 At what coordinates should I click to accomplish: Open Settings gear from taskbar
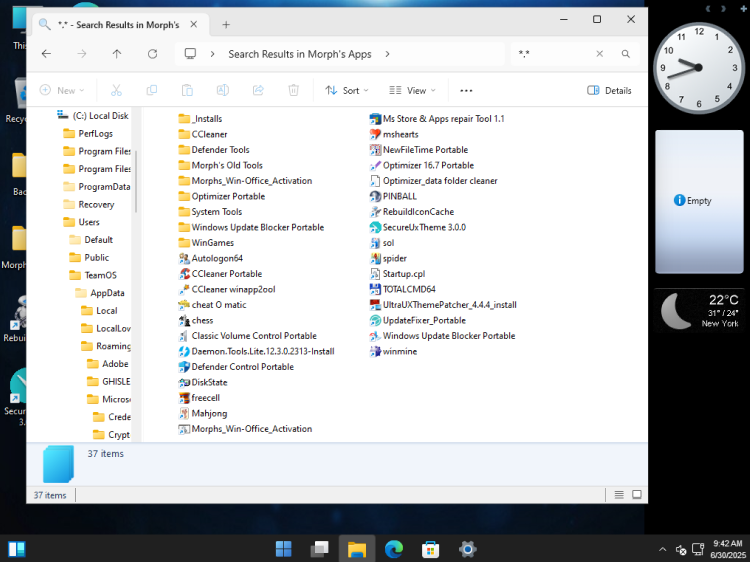tap(467, 549)
